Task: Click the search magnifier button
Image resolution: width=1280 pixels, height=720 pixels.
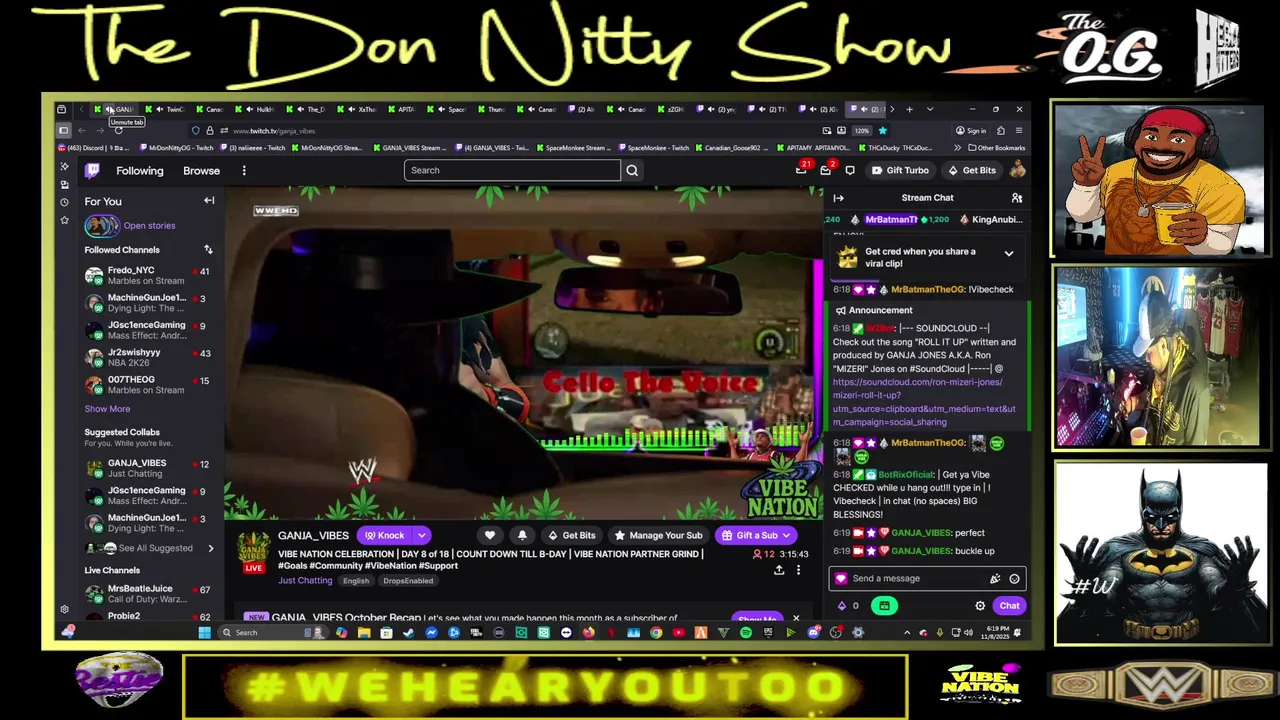Action: coord(632,170)
